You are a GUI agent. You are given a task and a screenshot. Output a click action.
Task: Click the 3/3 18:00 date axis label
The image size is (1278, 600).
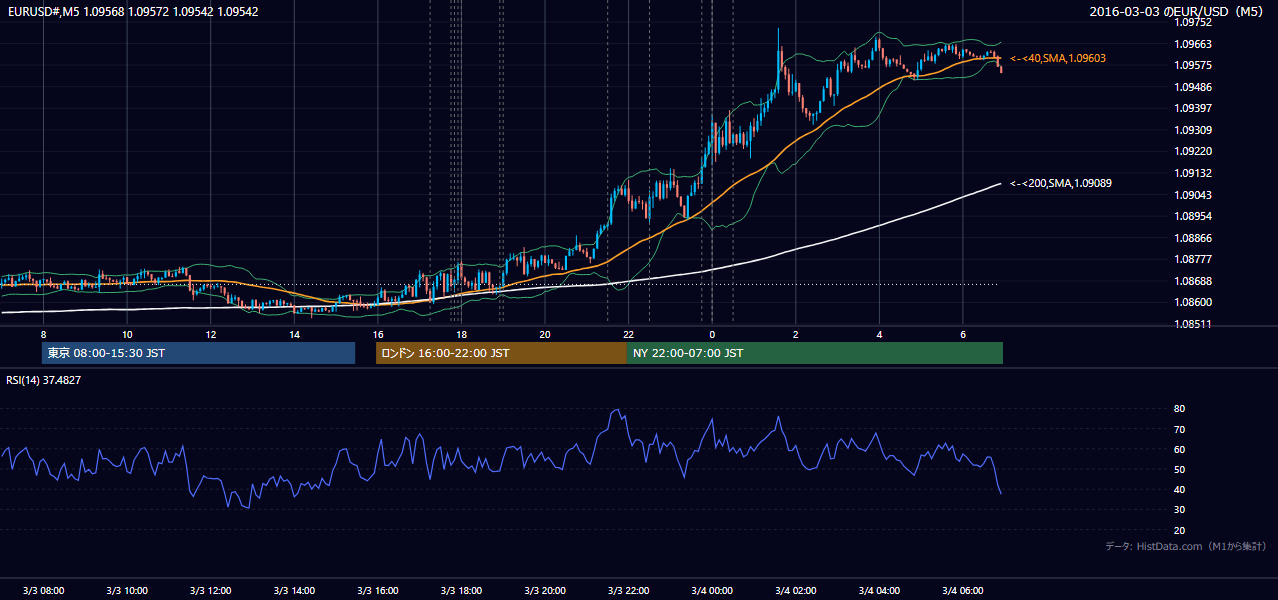pos(462,590)
